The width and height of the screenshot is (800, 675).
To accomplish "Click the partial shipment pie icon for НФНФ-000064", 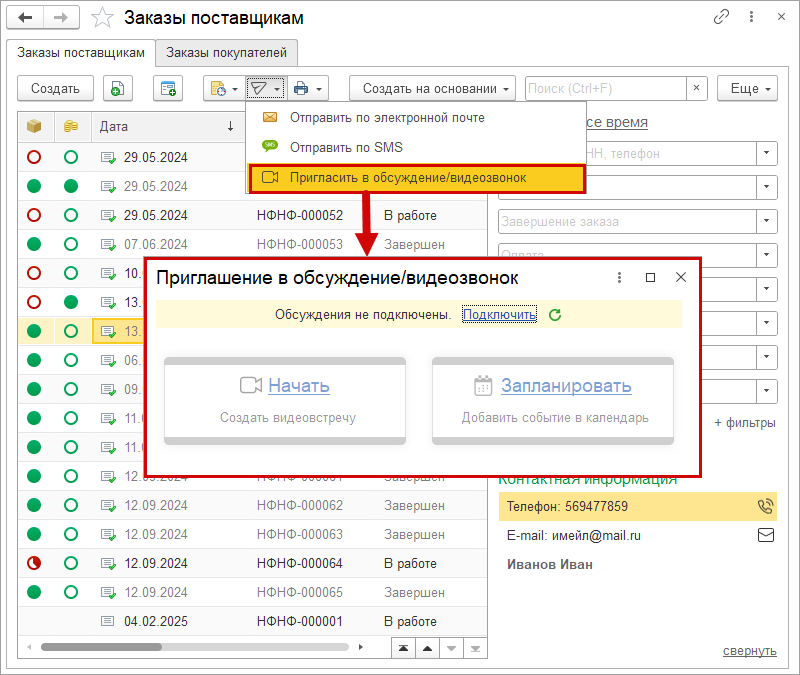I will click(34, 563).
